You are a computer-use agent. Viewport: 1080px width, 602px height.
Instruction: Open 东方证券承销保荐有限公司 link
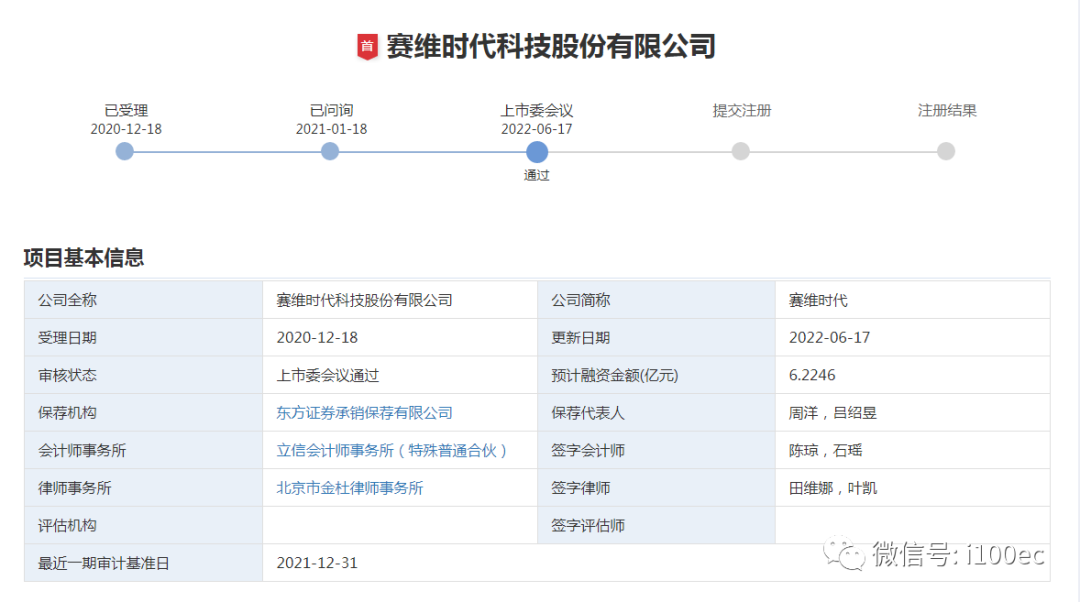[364, 413]
